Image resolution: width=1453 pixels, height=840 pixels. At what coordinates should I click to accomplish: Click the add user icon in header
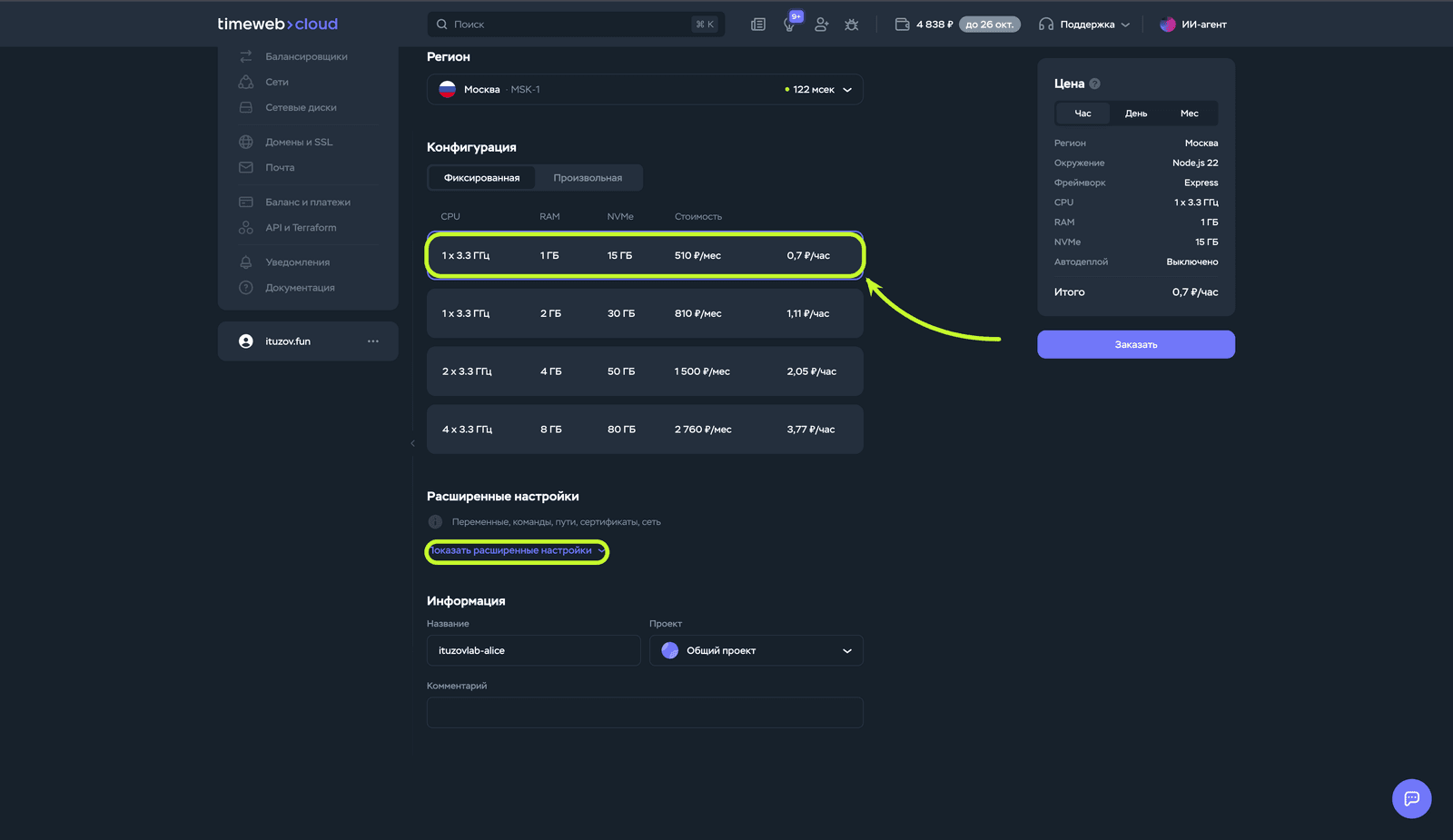coord(821,25)
